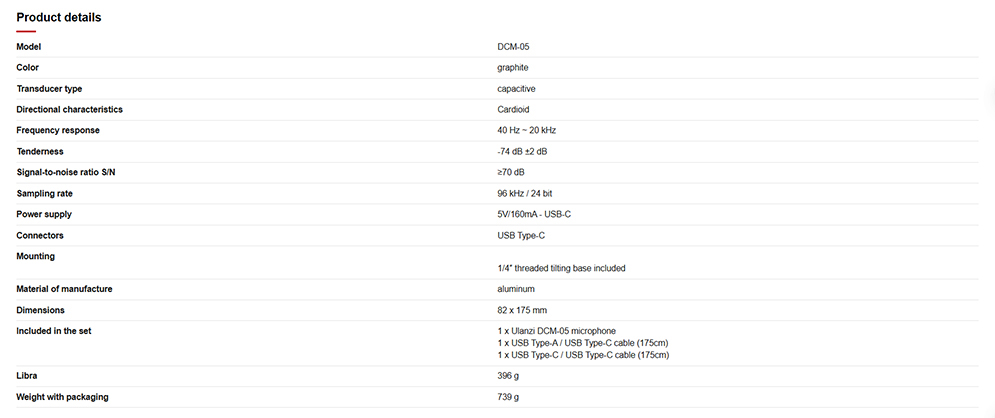Select the Weight with packaging label
995x418 pixels.
point(62,397)
